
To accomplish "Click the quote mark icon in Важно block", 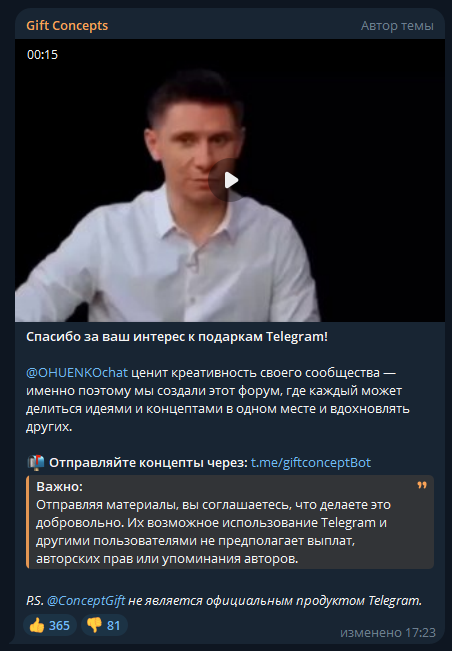I will coord(422,485).
